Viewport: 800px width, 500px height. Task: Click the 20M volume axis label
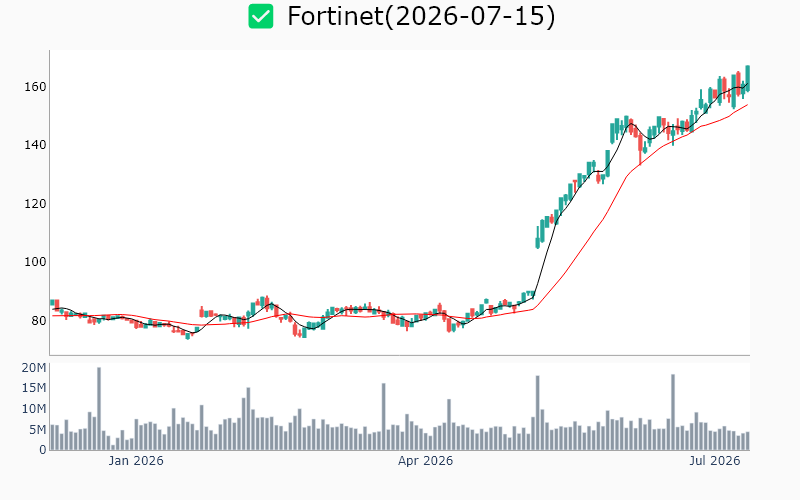[x=34, y=368]
